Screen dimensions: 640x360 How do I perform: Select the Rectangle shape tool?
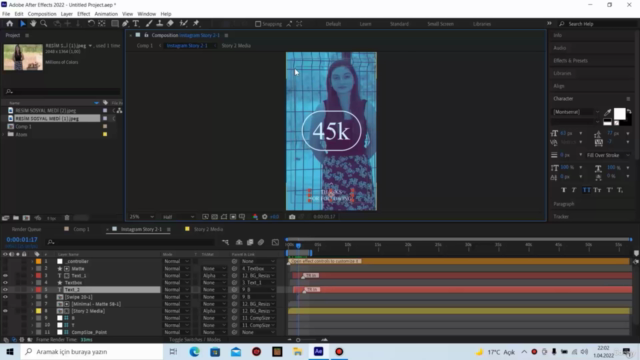115,24
